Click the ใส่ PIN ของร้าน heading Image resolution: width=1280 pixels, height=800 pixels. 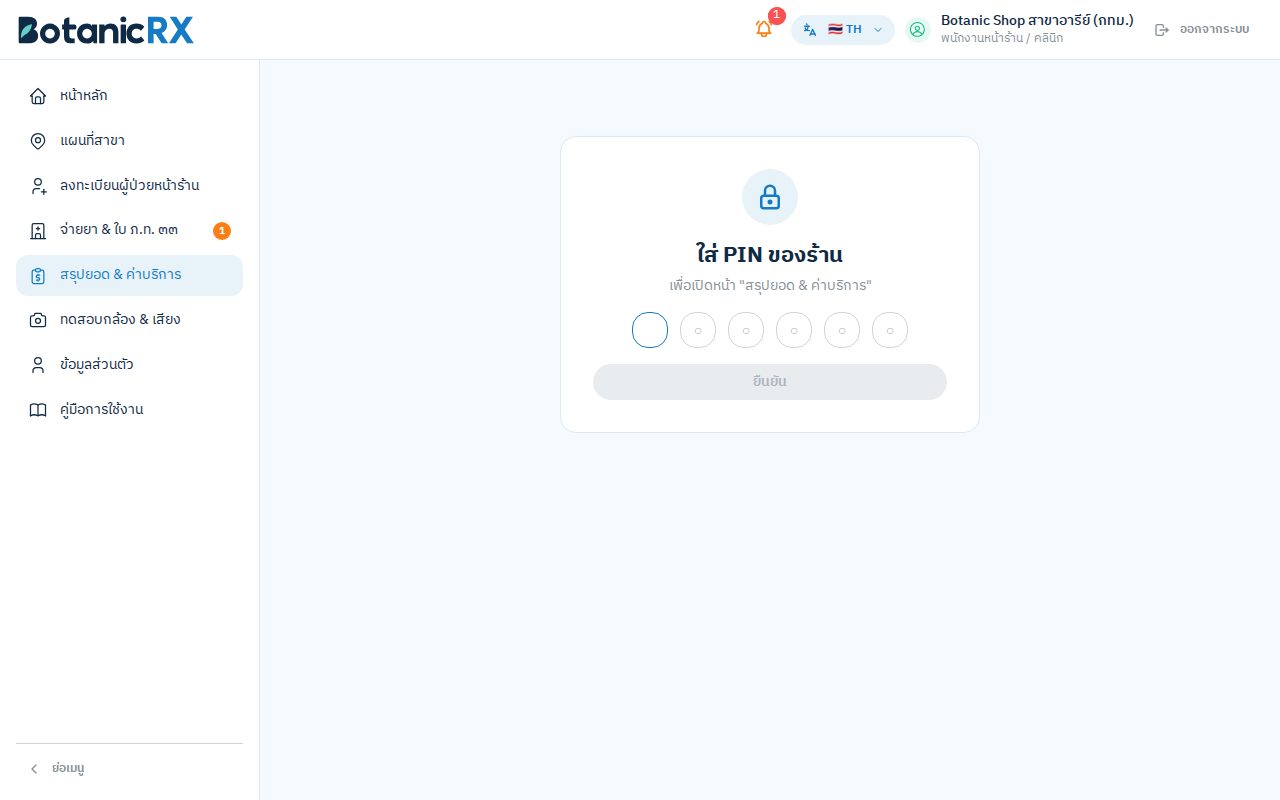[770, 254]
